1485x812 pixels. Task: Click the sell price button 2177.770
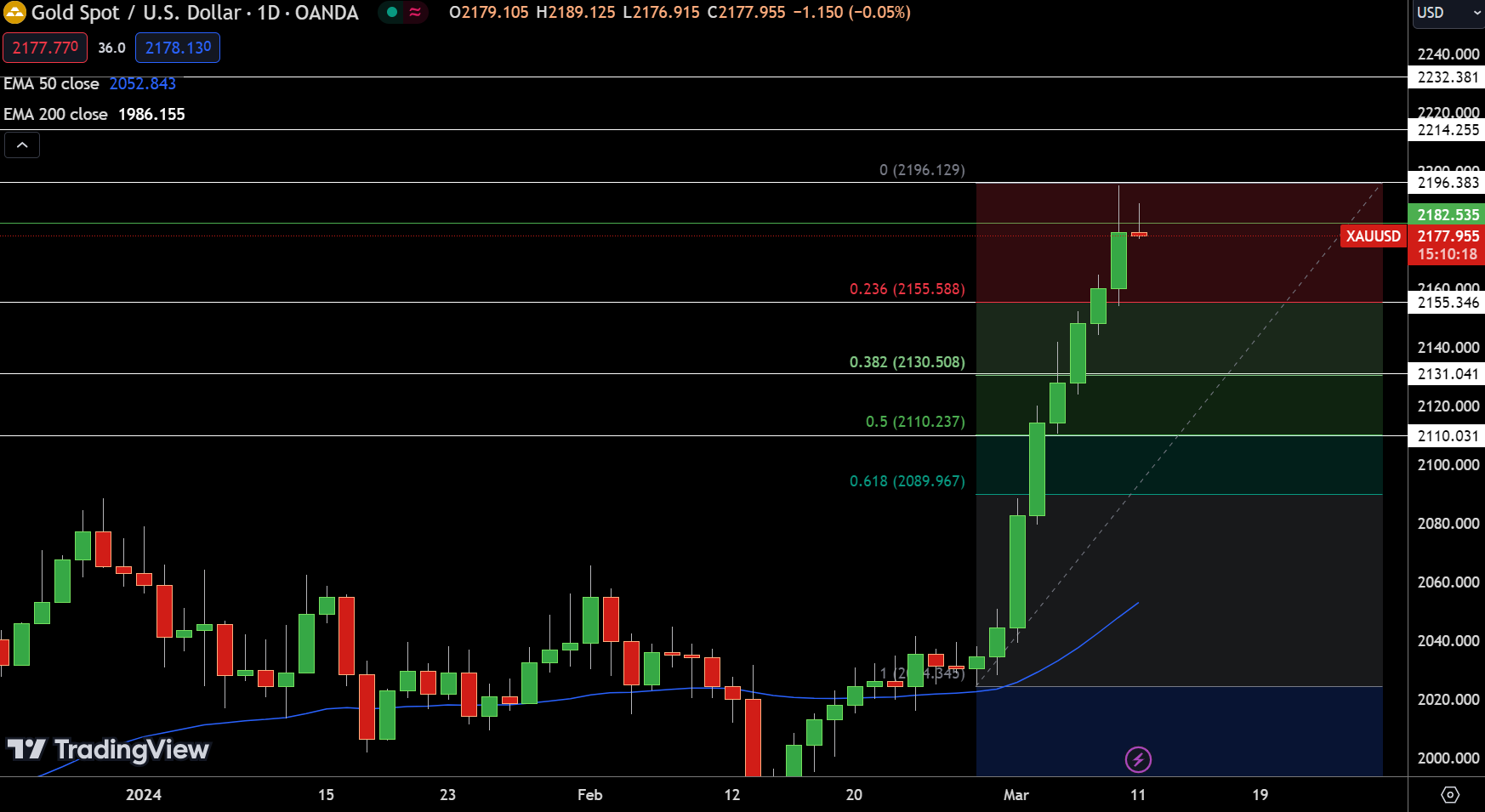coord(45,48)
